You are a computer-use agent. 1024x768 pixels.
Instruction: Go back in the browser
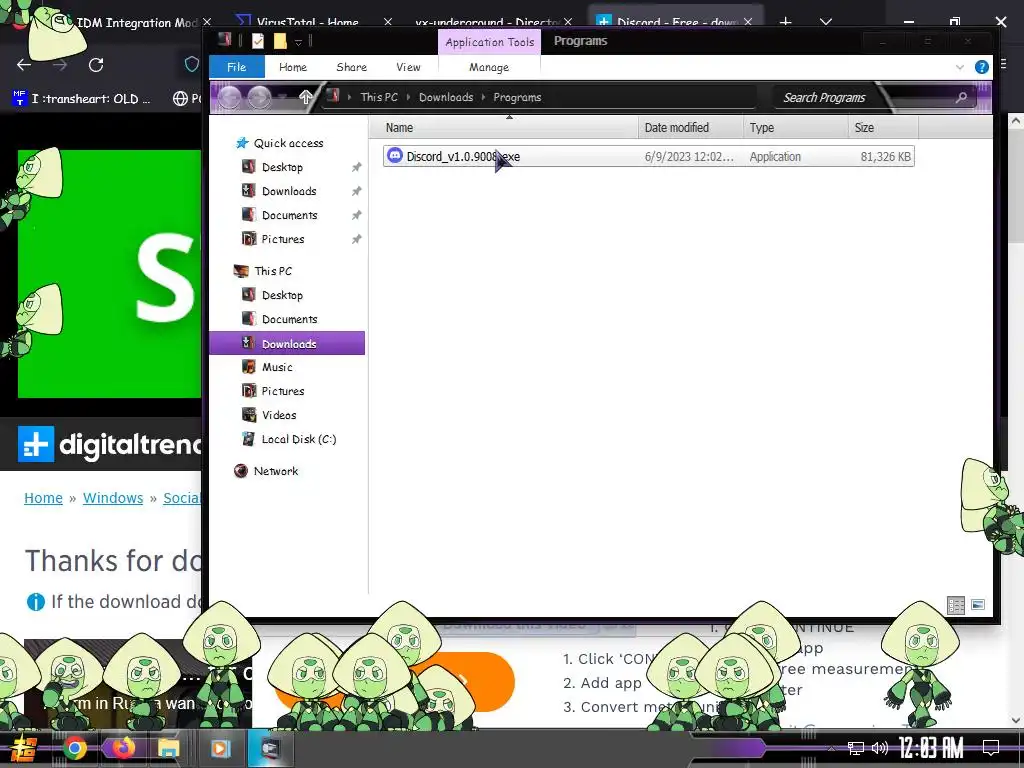[x=24, y=65]
